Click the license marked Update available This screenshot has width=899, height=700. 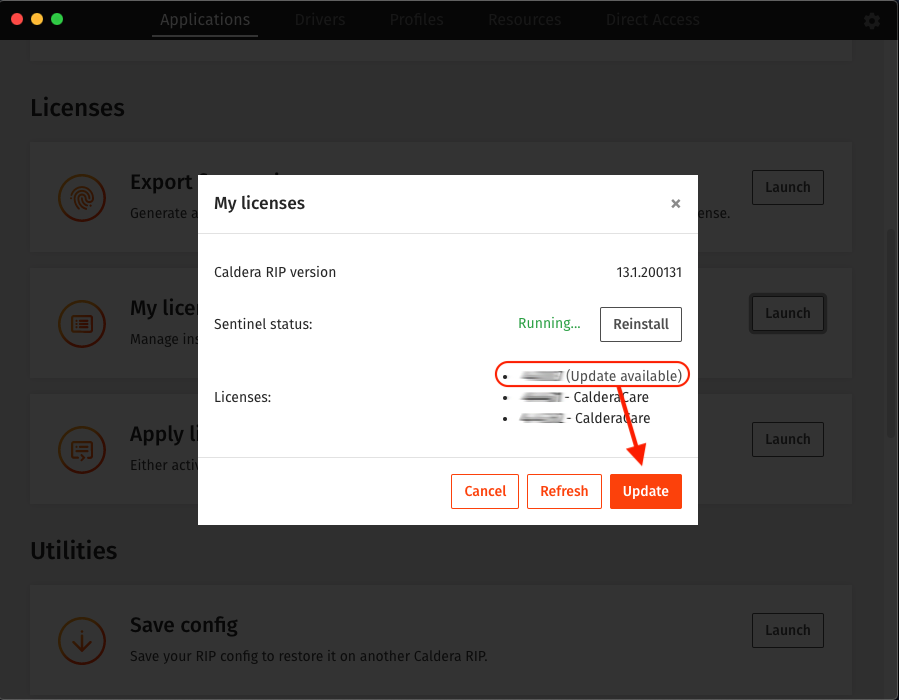point(600,376)
